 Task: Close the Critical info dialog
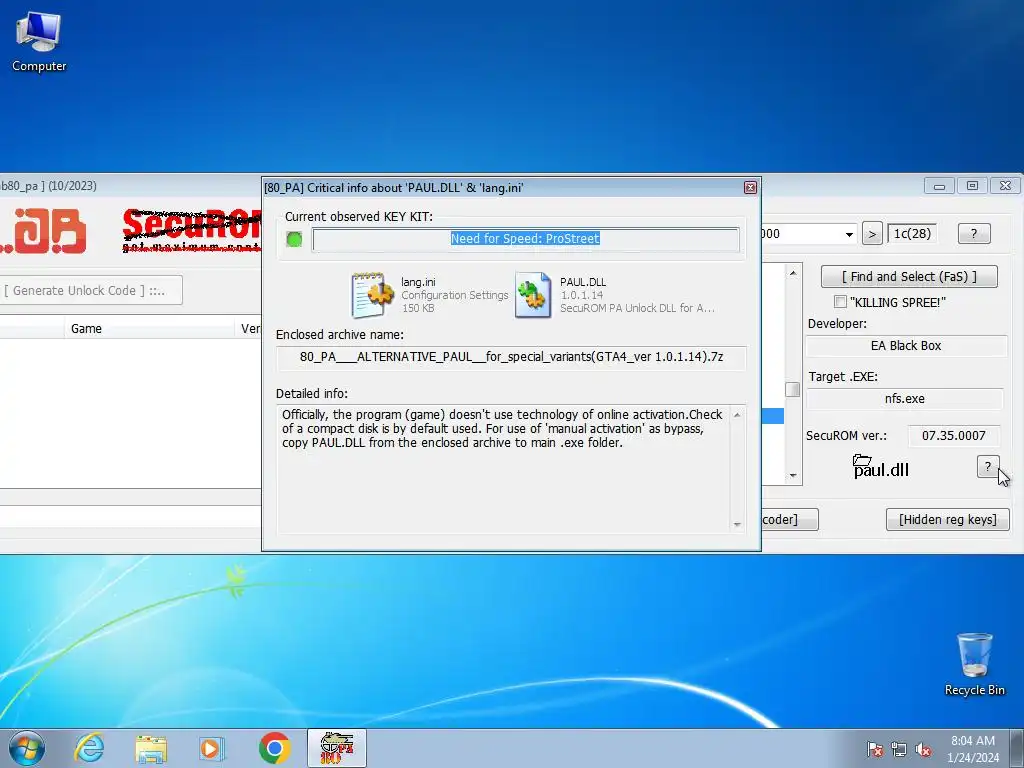[x=750, y=187]
